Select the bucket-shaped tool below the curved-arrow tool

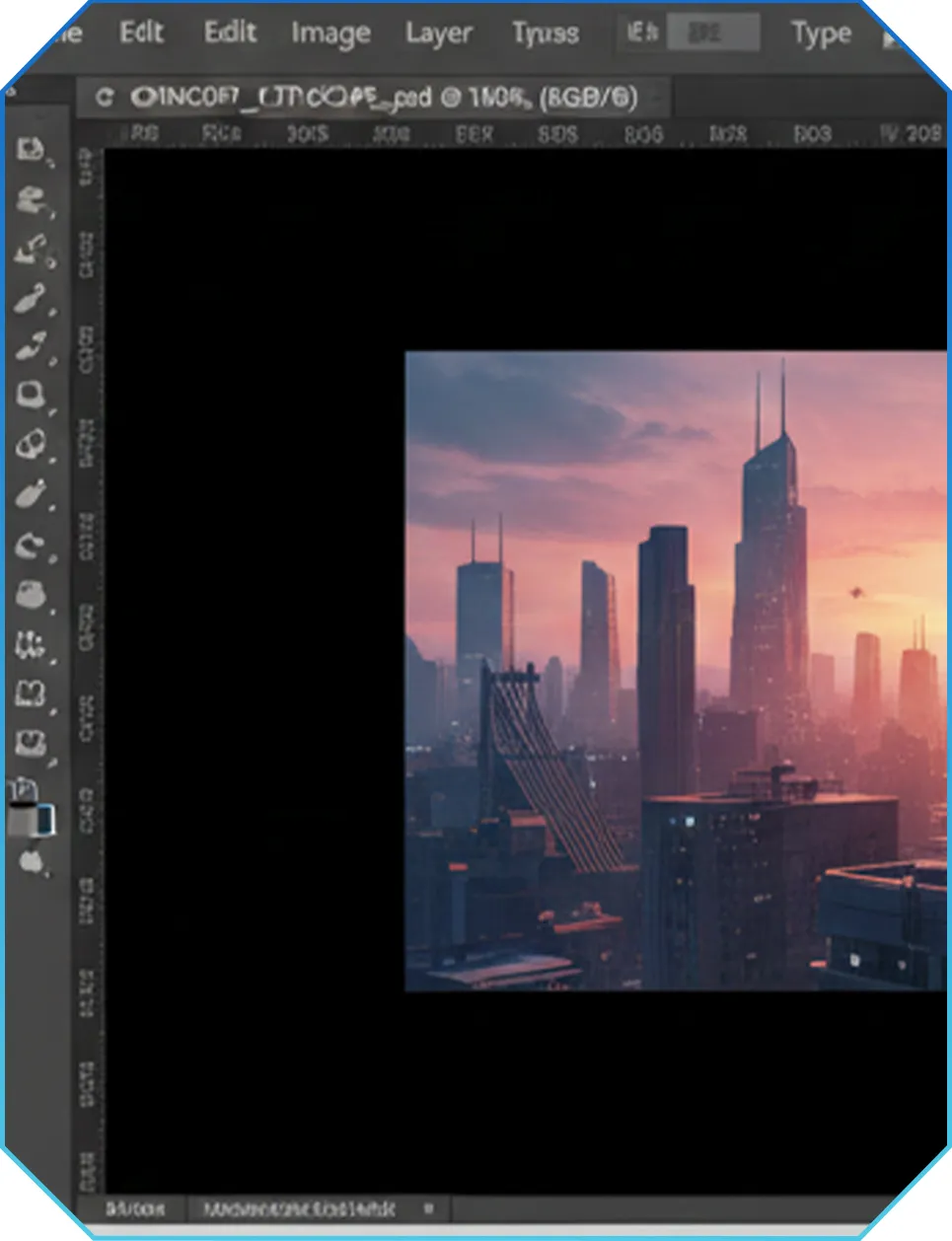[x=31, y=595]
